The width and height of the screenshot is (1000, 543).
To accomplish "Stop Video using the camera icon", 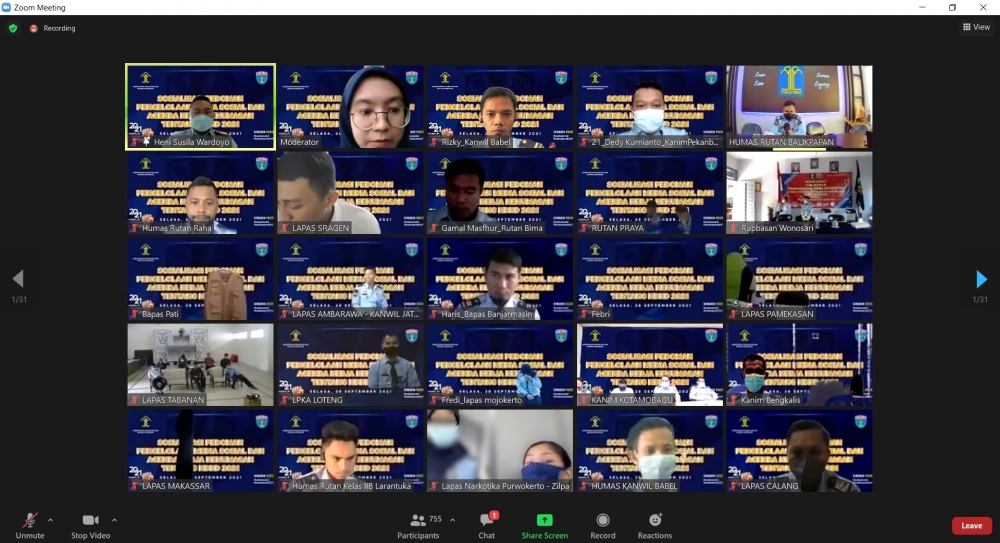I will pos(90,520).
